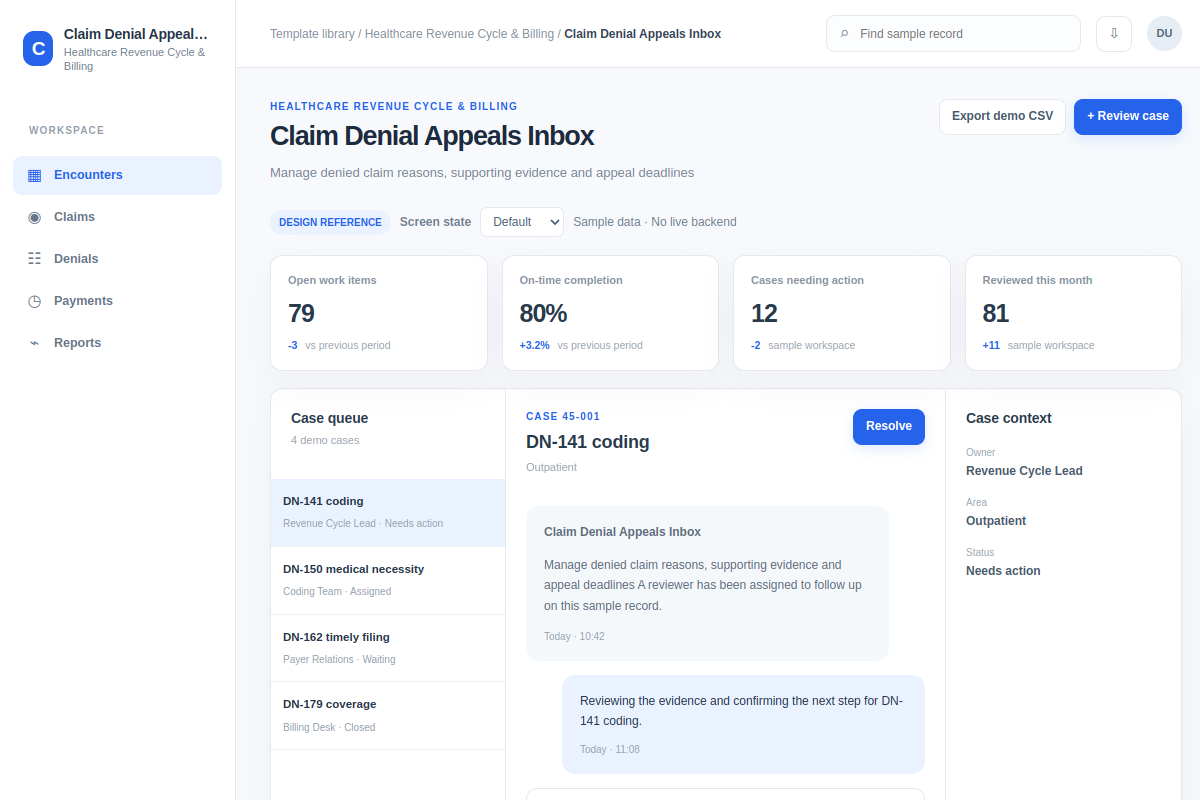The width and height of the screenshot is (1200, 800).
Task: Click the Denials list icon
Action: point(35,259)
